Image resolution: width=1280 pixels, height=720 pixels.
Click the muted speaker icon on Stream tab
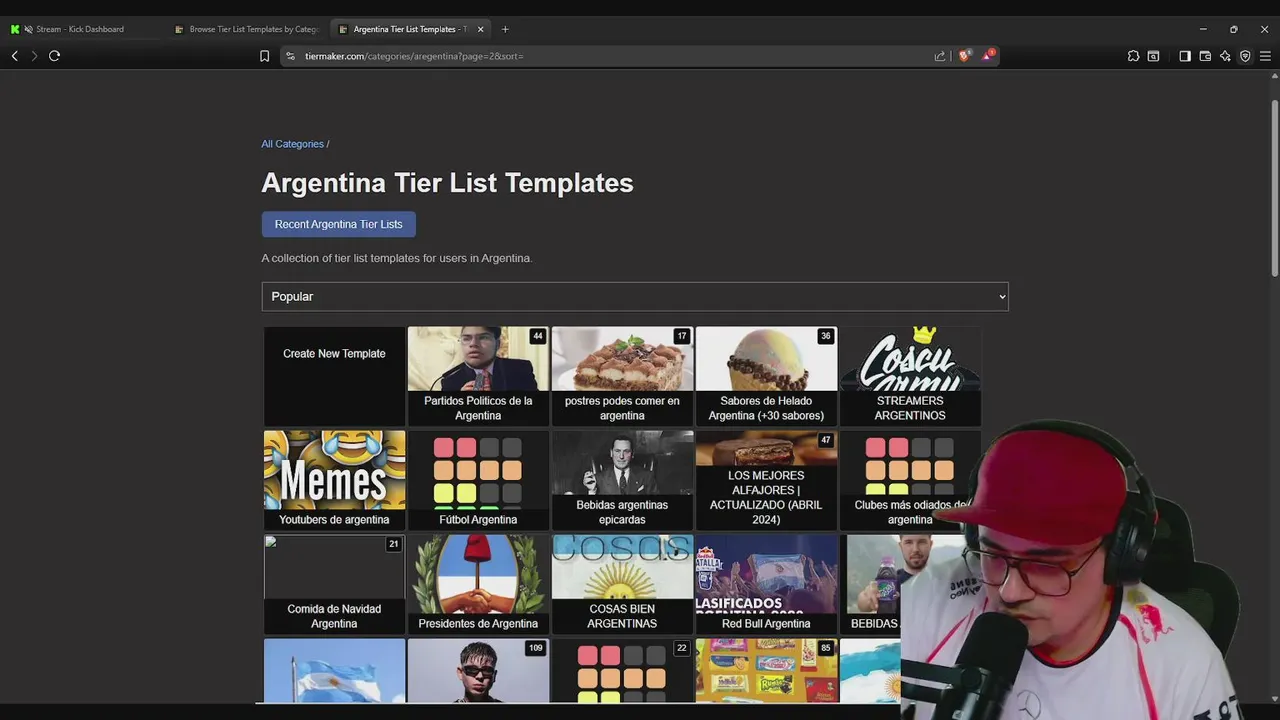(x=28, y=29)
